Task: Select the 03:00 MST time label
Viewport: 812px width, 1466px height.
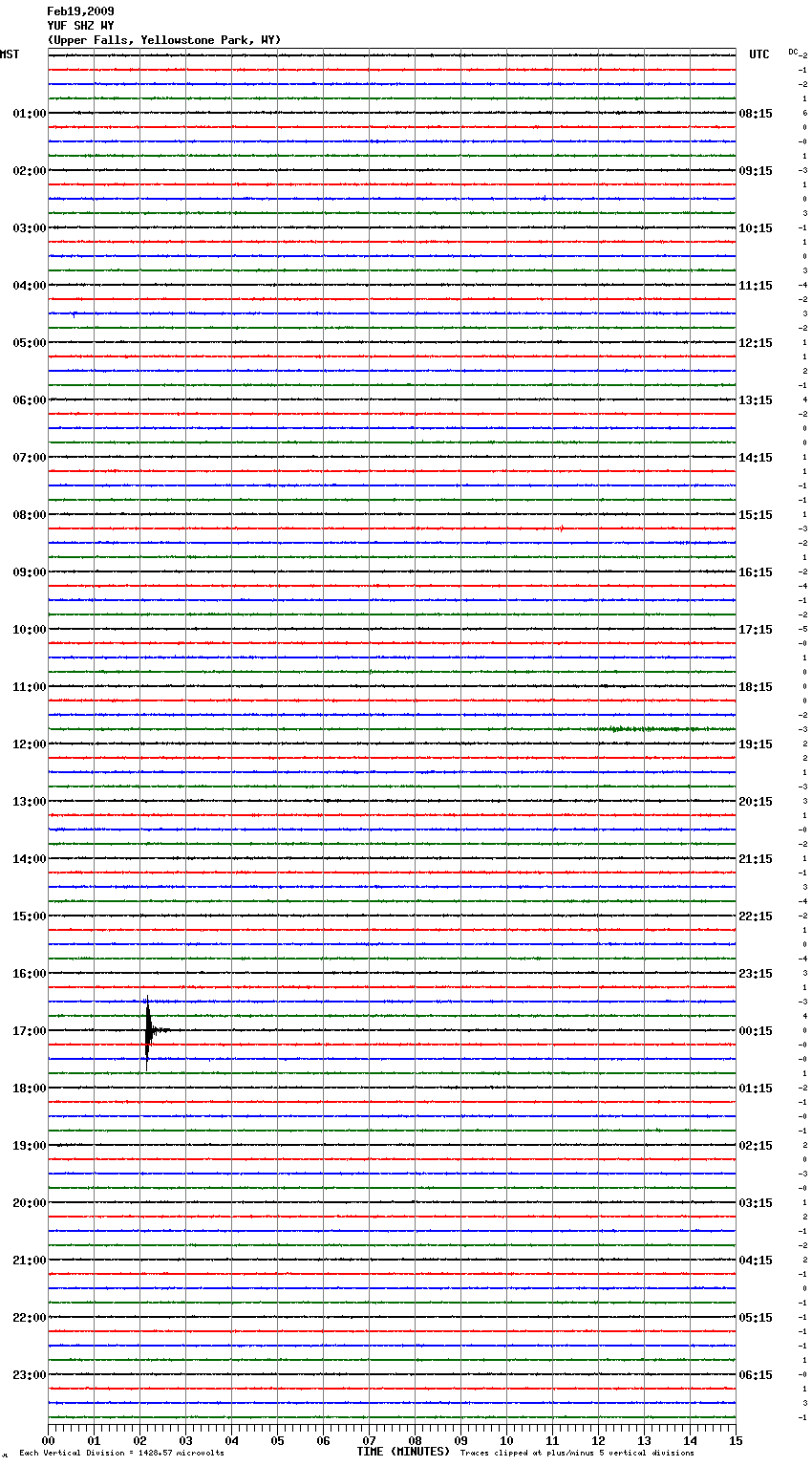Action: tap(29, 228)
